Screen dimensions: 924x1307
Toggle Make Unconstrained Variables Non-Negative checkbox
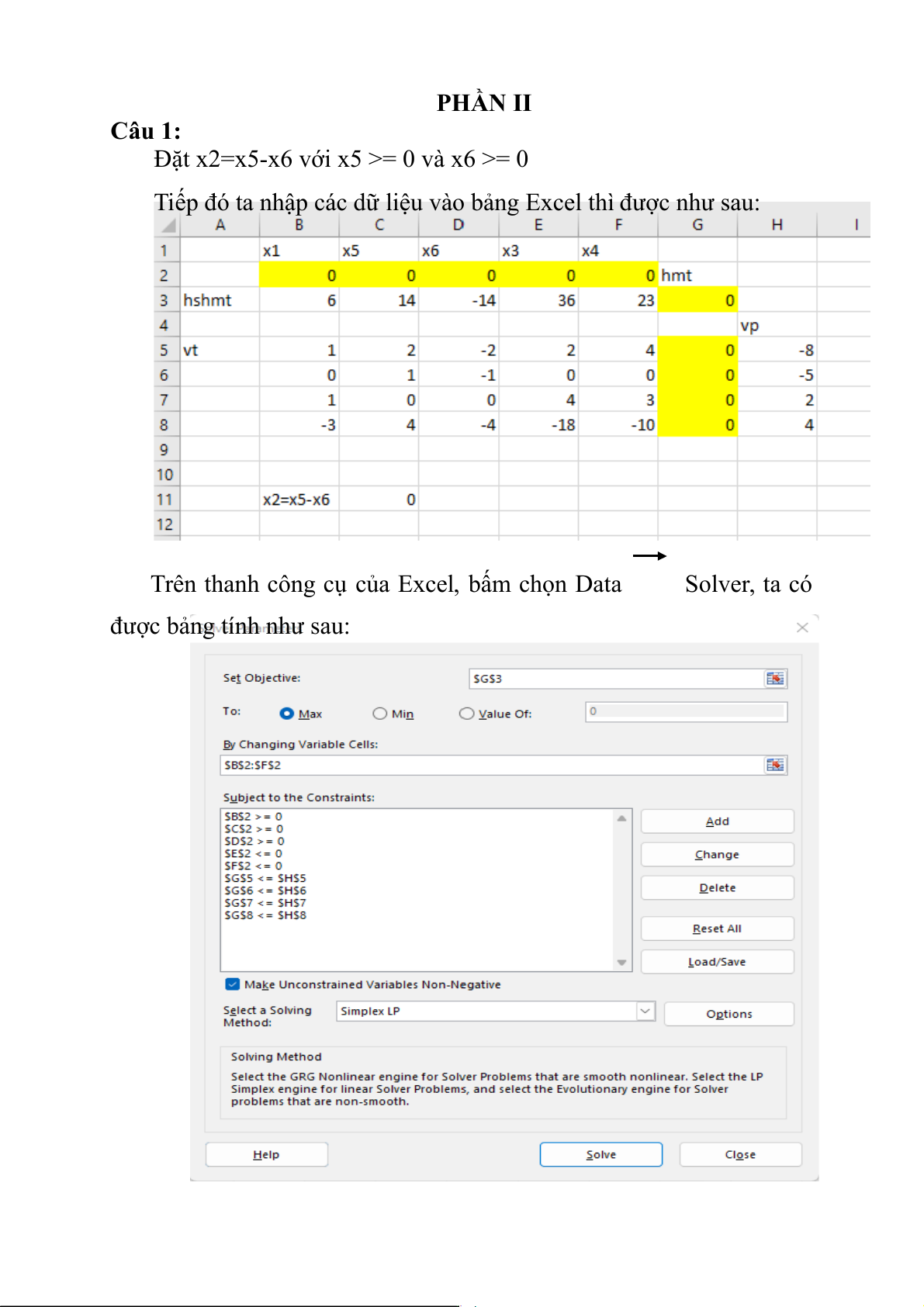pyautogui.click(x=232, y=984)
